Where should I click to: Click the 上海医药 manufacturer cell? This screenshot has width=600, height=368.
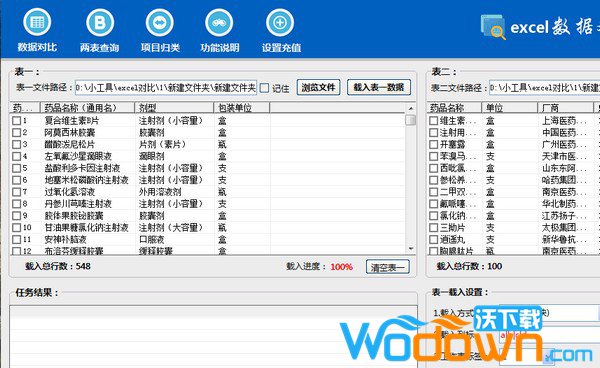pyautogui.click(x=564, y=121)
